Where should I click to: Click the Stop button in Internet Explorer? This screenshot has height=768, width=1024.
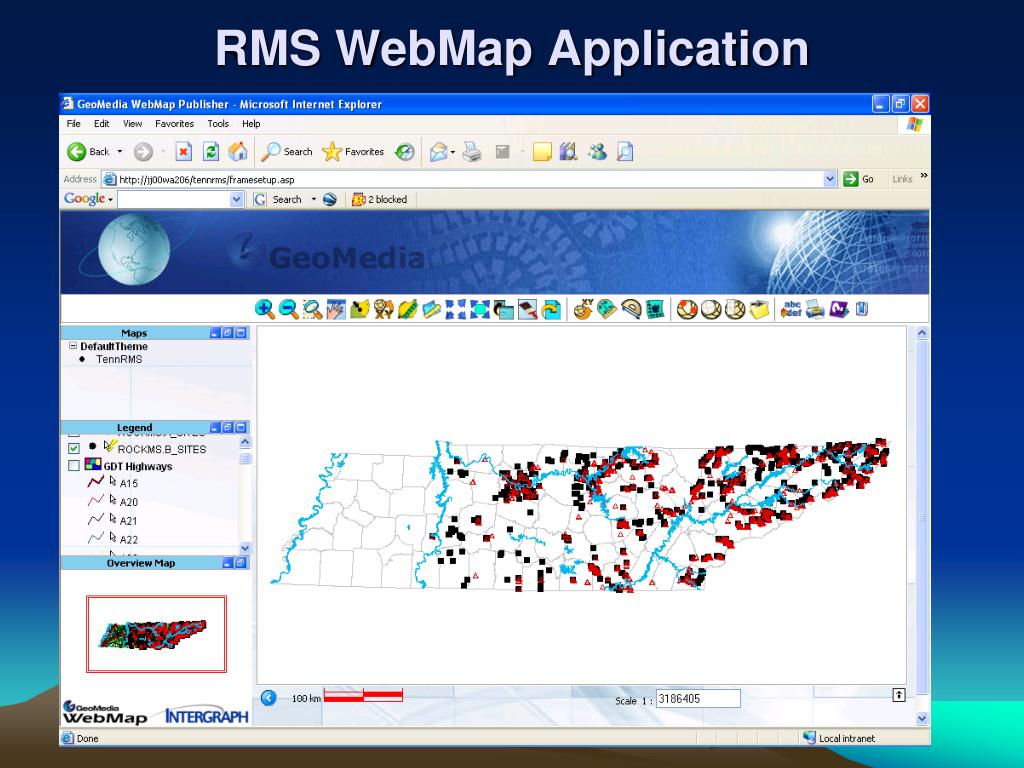coord(184,152)
